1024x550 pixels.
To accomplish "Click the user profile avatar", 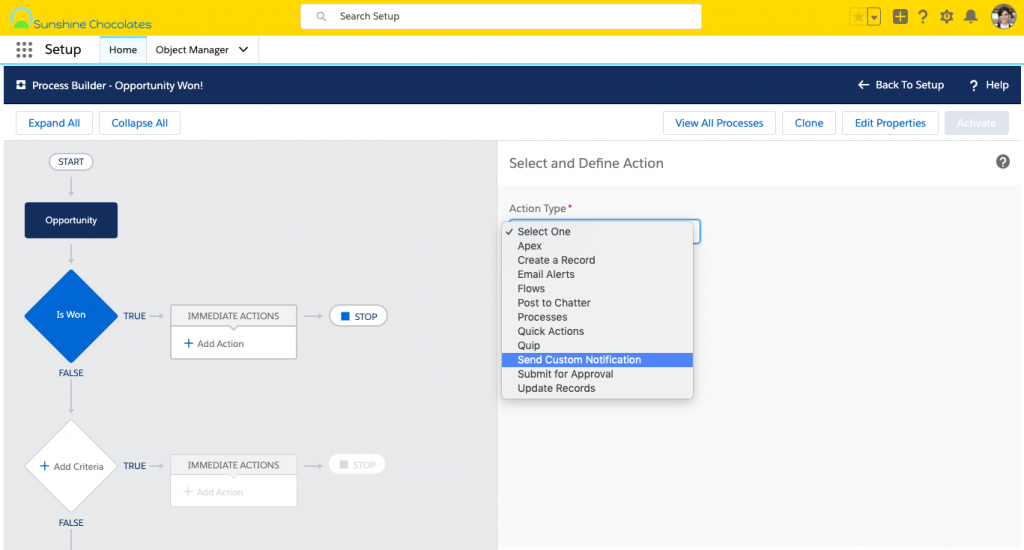I will coord(1003,16).
